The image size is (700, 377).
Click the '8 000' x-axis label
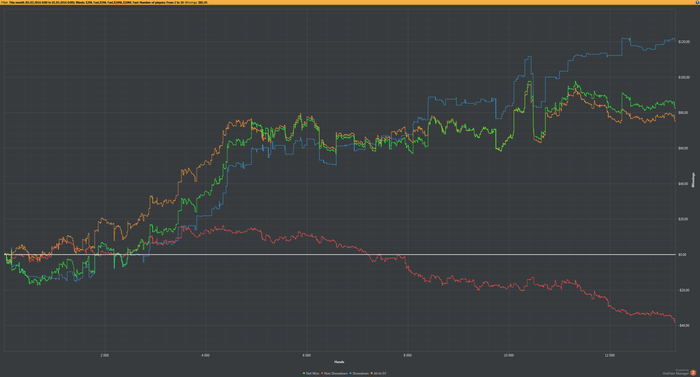point(408,356)
